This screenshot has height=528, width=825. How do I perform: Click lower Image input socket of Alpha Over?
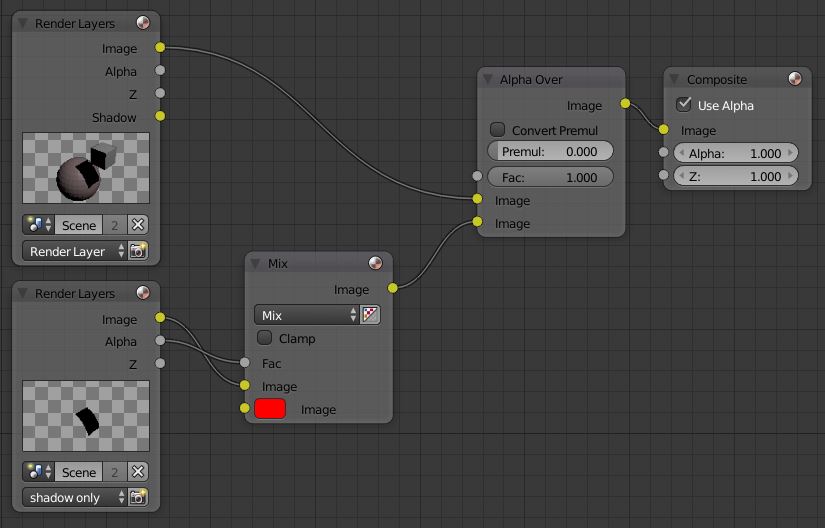pyautogui.click(x=477, y=221)
